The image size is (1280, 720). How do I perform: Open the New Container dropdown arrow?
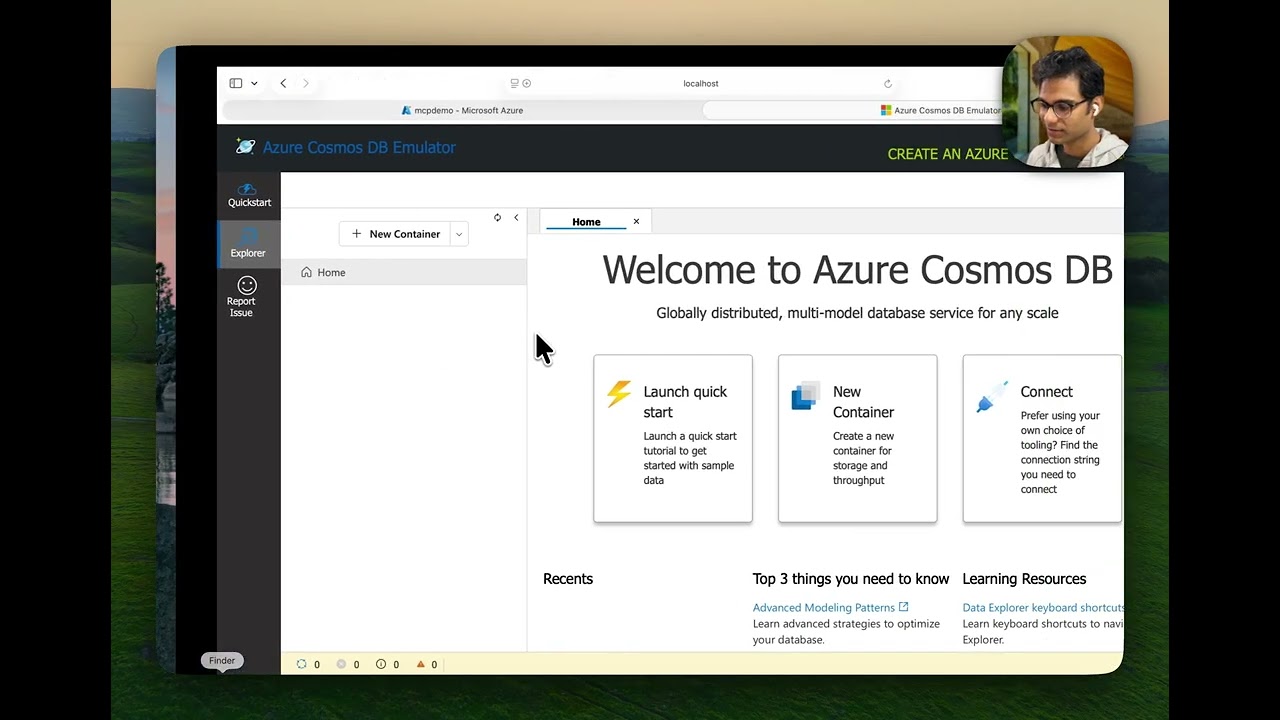point(459,234)
